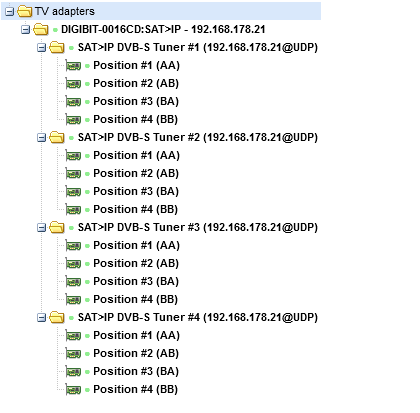The width and height of the screenshot is (420, 413).
Task: Click card icon of Tuner #3 Position #2 (AB)
Action: tap(73, 264)
